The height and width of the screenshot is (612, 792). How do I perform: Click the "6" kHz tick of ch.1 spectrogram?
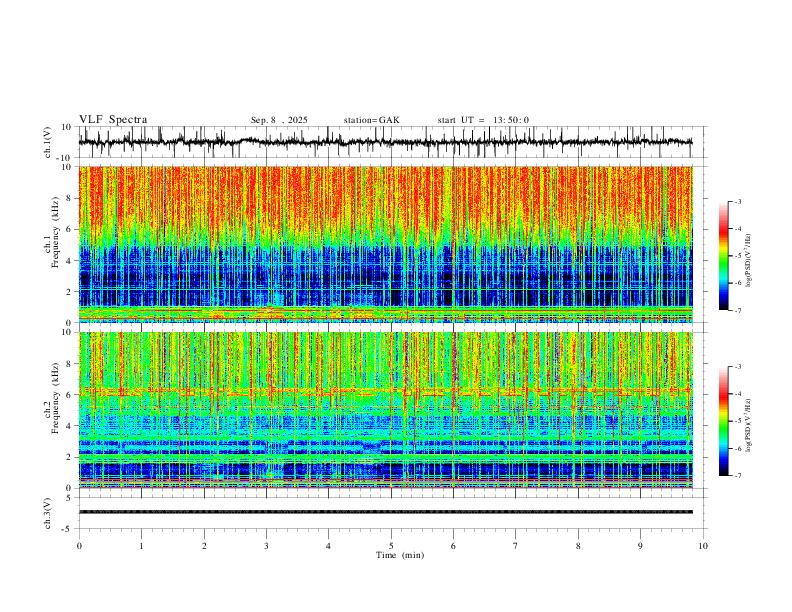69,229
